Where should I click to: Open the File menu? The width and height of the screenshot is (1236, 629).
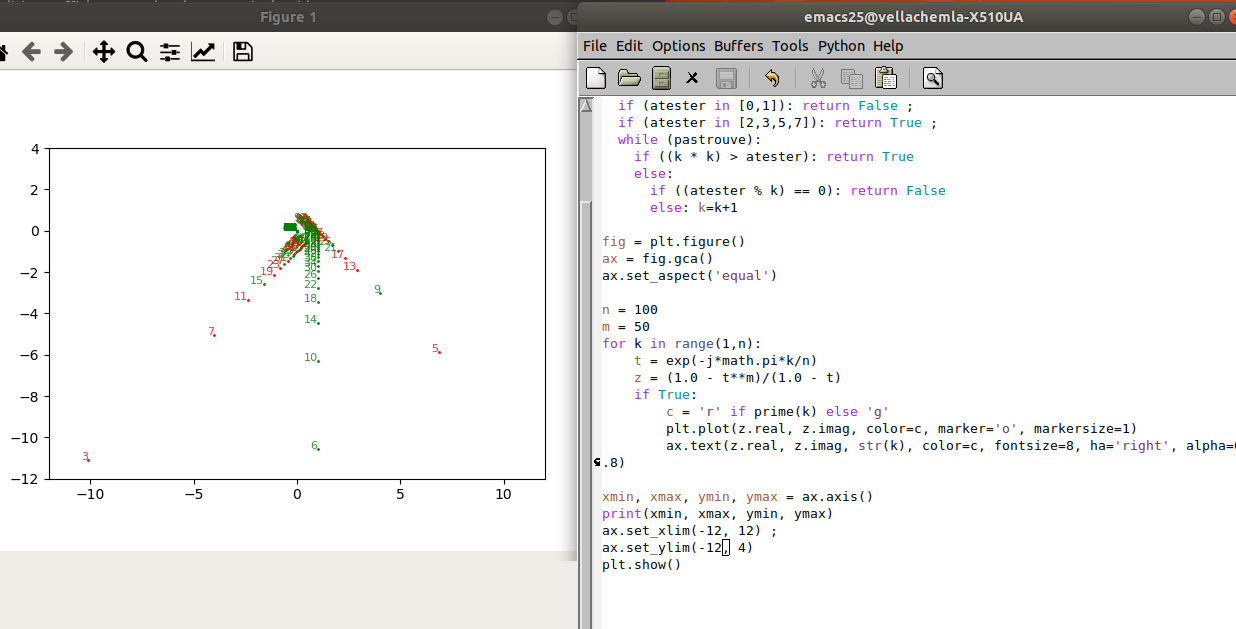coord(594,46)
